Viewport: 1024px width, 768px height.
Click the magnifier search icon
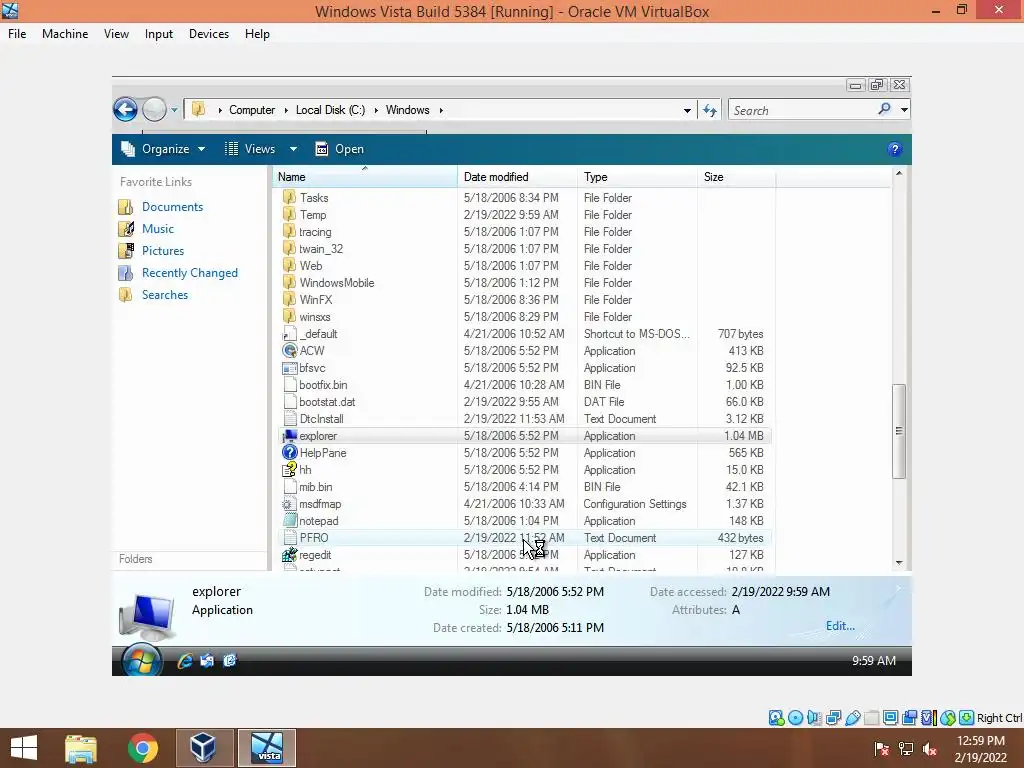click(884, 109)
